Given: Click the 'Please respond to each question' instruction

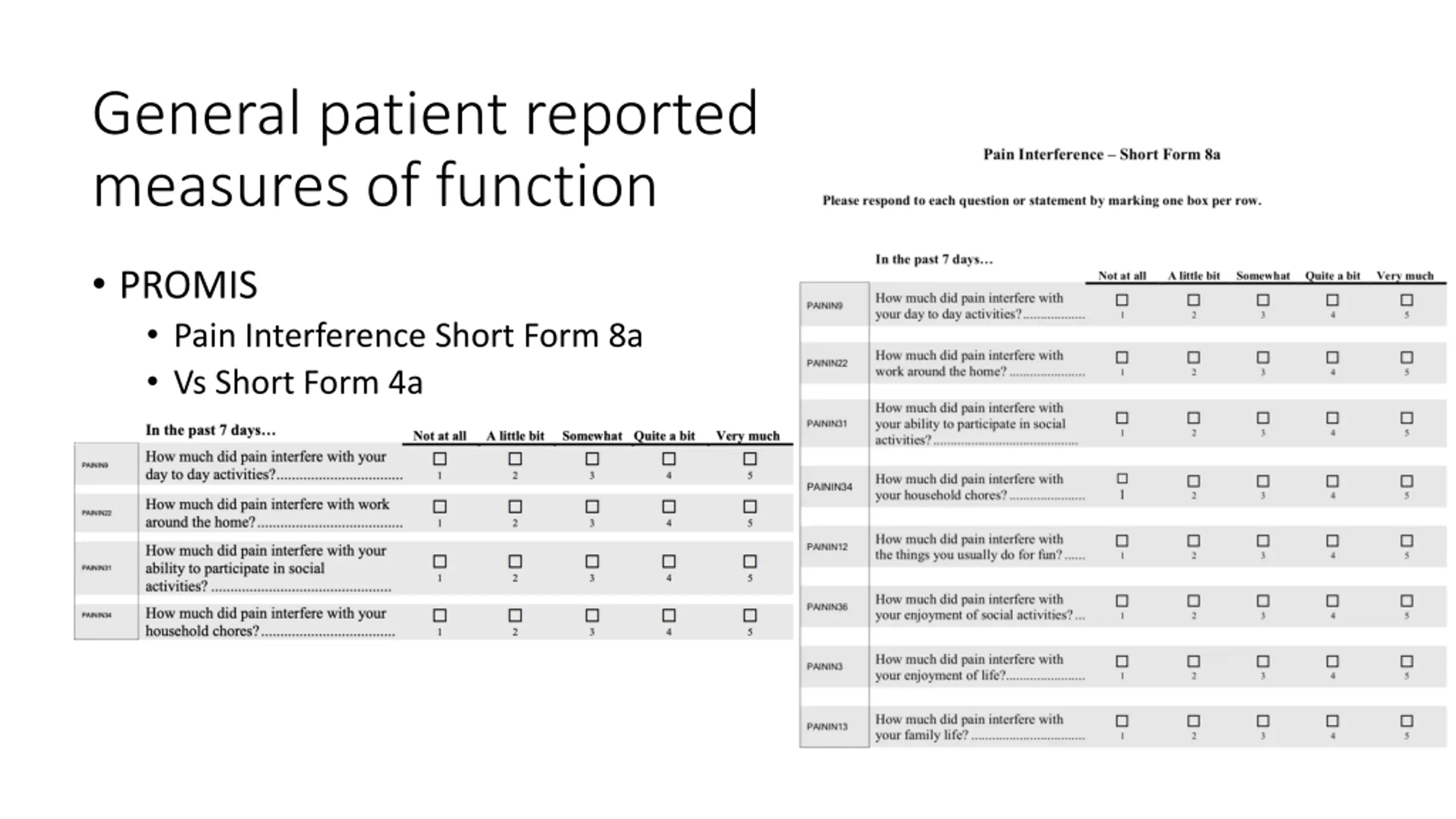Looking at the screenshot, I should click(x=1041, y=201).
